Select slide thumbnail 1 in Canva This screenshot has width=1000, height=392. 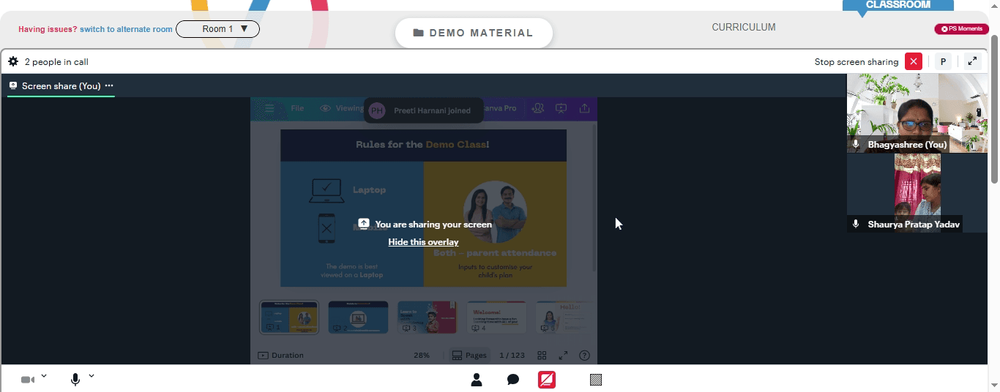tap(289, 317)
